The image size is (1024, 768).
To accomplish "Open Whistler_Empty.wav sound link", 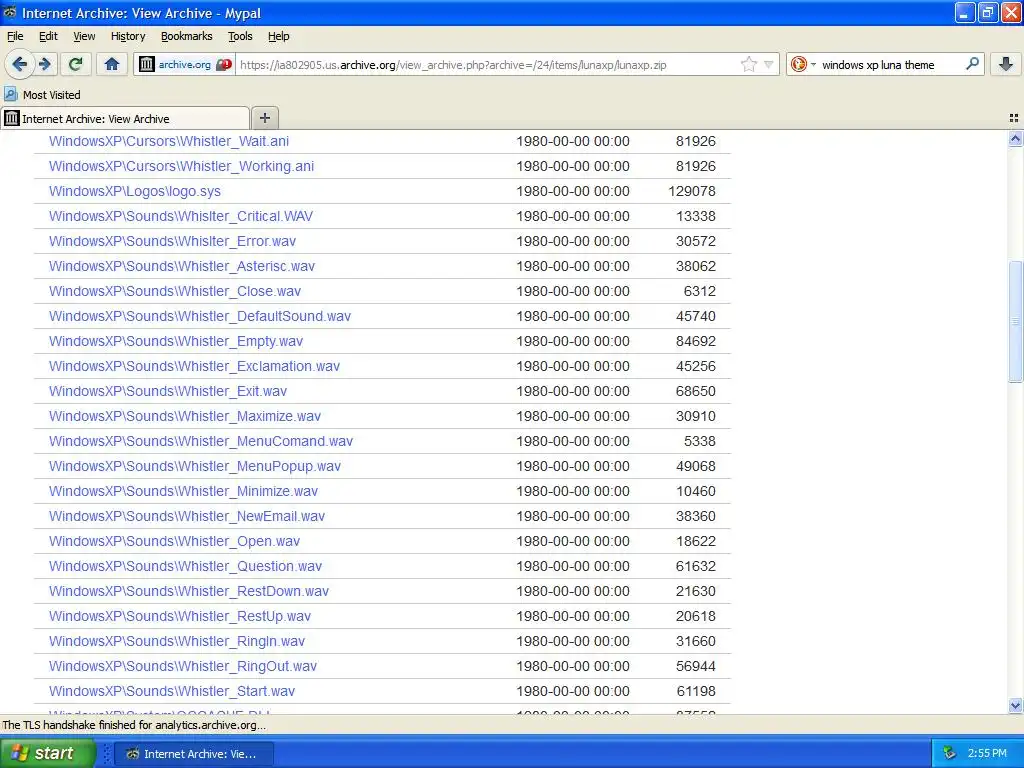I will 176,341.
